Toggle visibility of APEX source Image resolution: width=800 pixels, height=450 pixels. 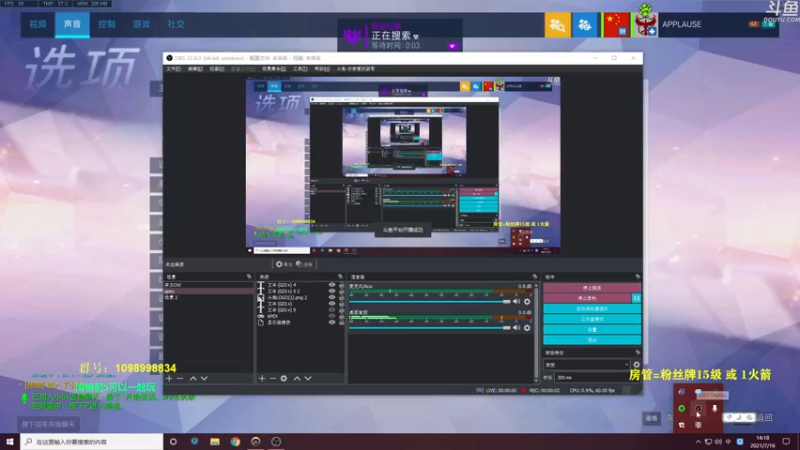(332, 316)
